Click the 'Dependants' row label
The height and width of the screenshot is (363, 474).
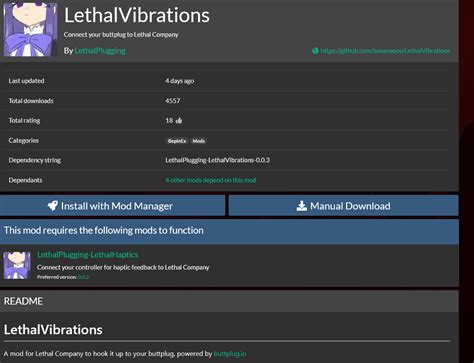coord(25,180)
